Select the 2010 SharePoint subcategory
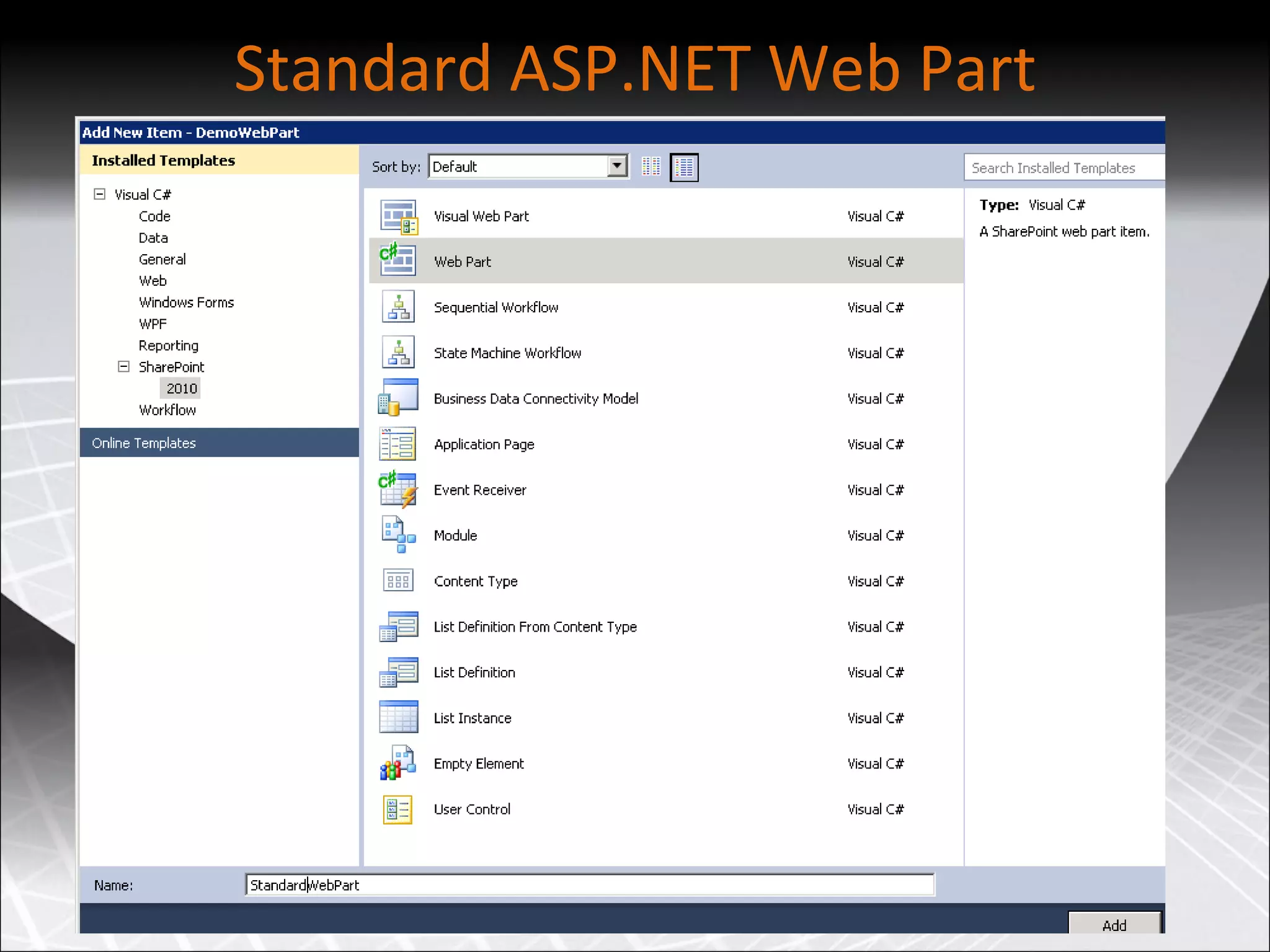Image resolution: width=1270 pixels, height=952 pixels. (x=181, y=388)
